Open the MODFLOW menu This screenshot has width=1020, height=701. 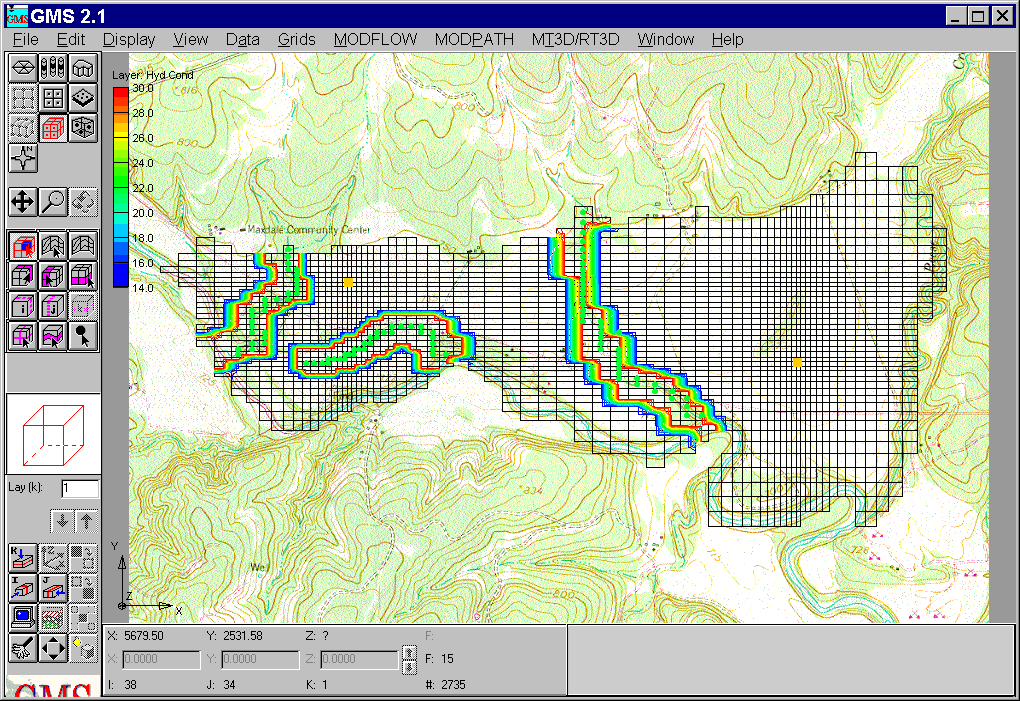coord(375,40)
